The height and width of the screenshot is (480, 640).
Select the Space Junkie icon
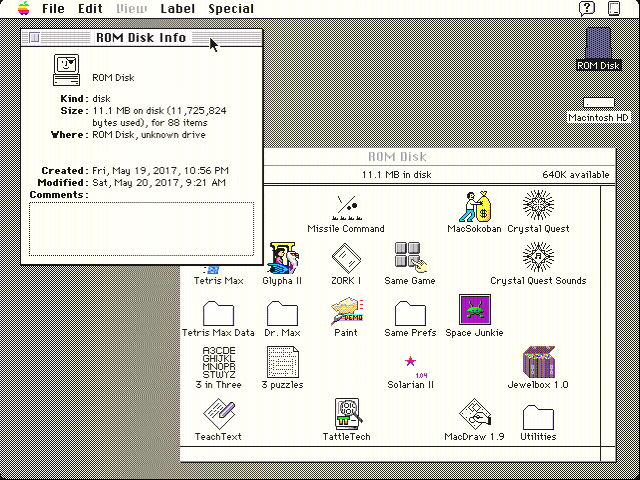coord(474,310)
